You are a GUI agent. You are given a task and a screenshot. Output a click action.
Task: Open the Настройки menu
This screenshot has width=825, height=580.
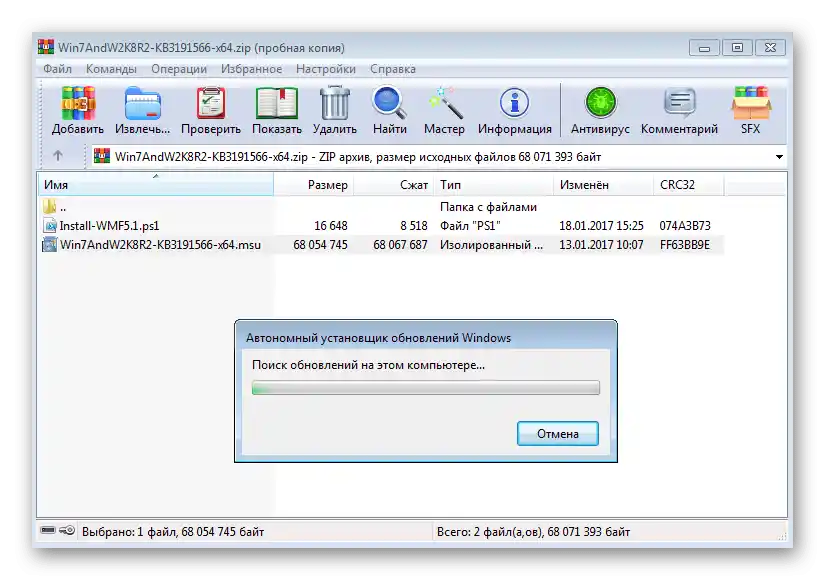coord(326,69)
